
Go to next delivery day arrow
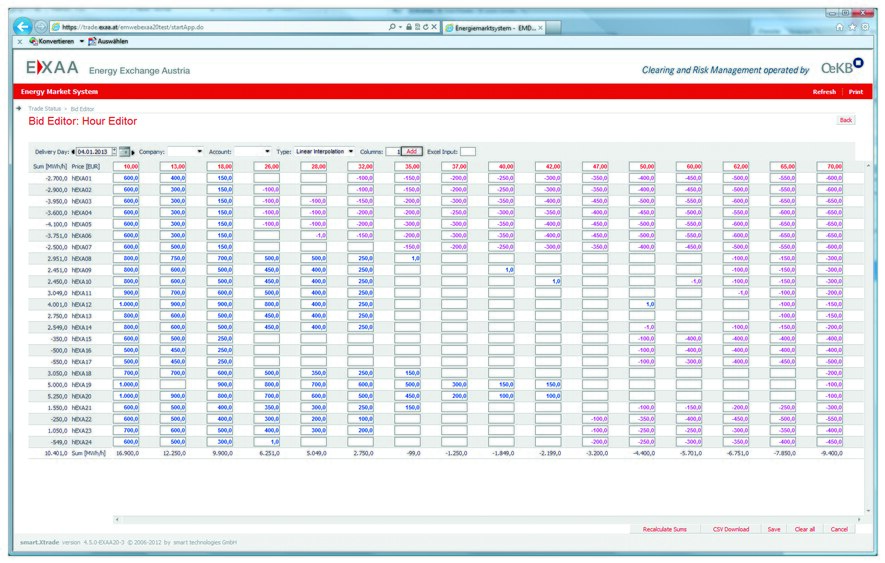(133, 151)
